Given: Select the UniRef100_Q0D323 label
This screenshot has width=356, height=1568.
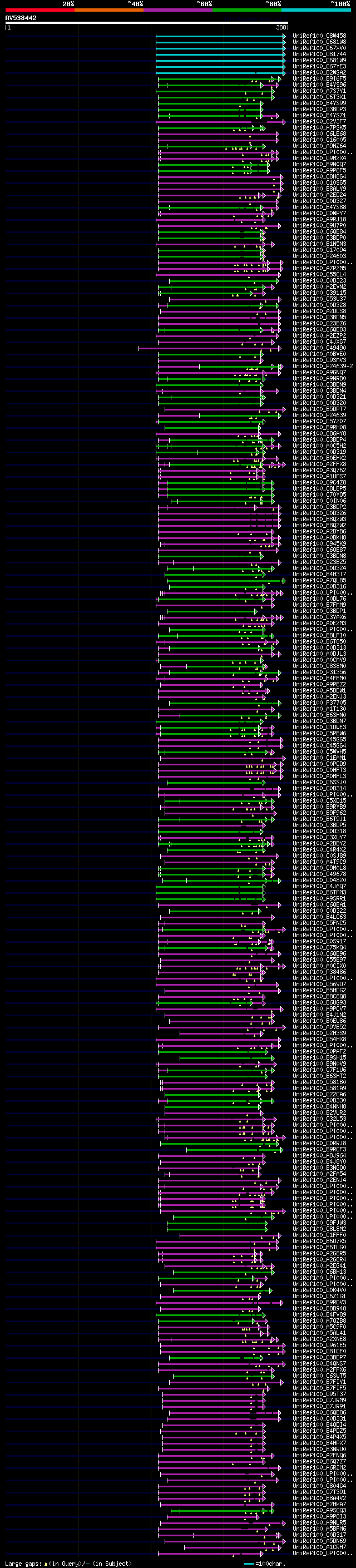Looking at the screenshot, I should [319, 280].
